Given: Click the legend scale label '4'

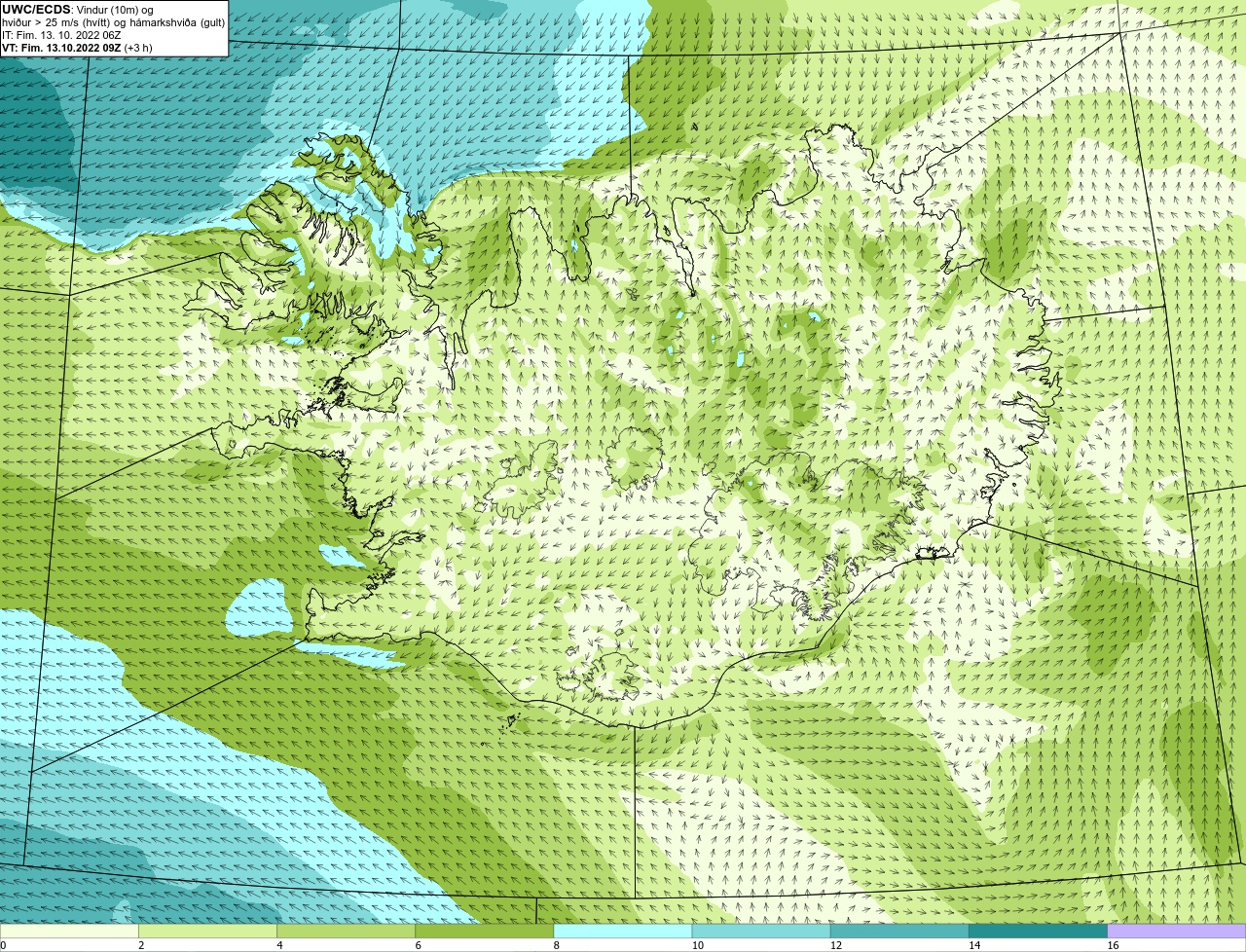Looking at the screenshot, I should 279,945.
